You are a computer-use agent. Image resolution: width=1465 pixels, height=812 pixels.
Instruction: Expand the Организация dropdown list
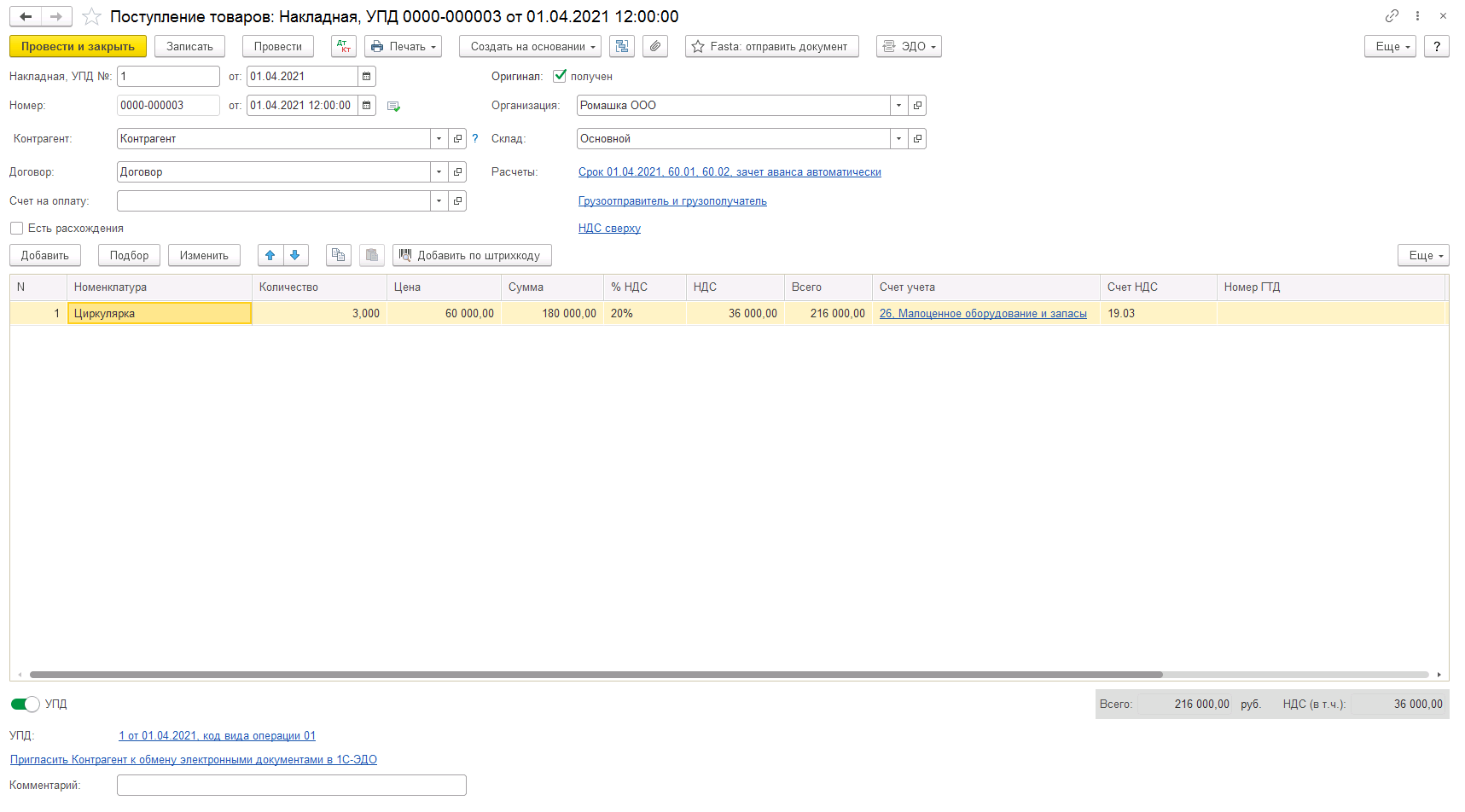898,105
